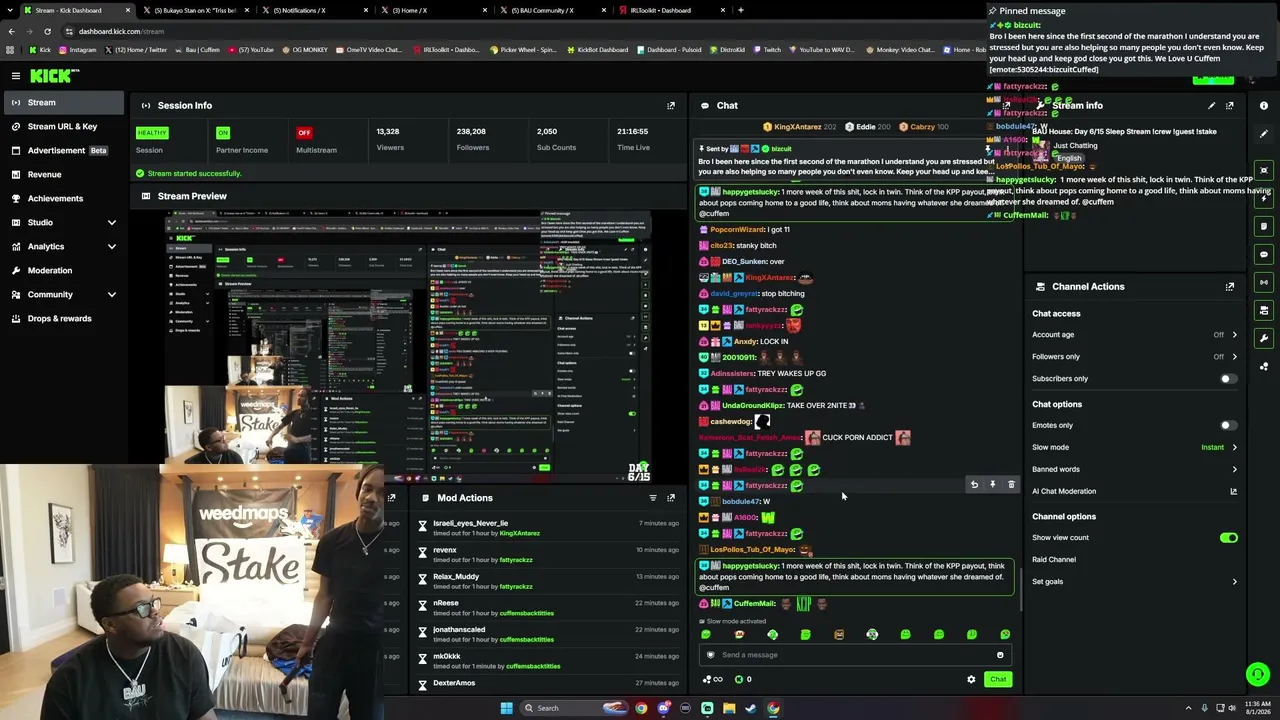Pop out the Mod Actions panel
The image size is (1280, 720).
[x=671, y=498]
